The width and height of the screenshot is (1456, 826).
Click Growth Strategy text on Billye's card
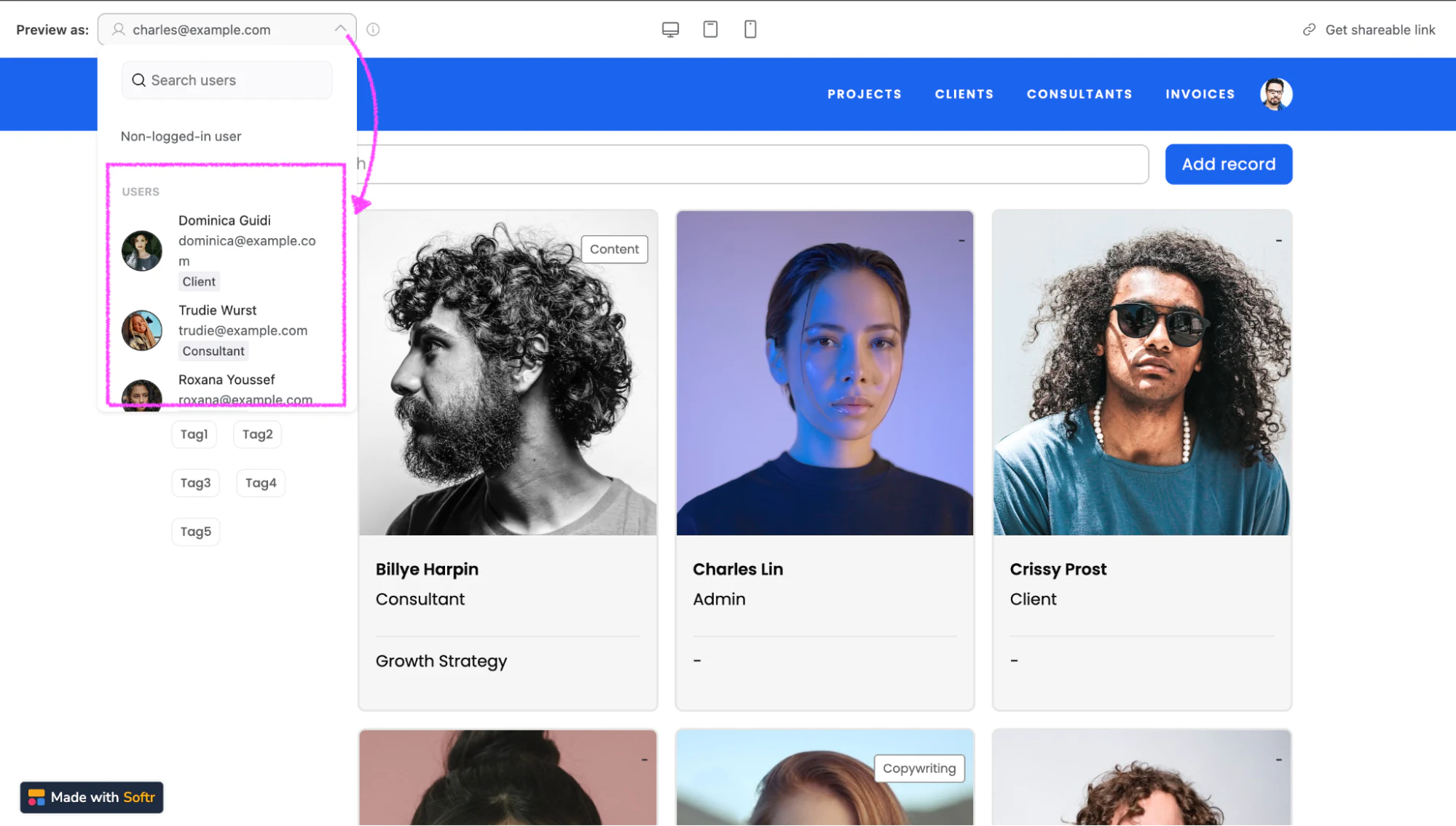pyautogui.click(x=441, y=661)
